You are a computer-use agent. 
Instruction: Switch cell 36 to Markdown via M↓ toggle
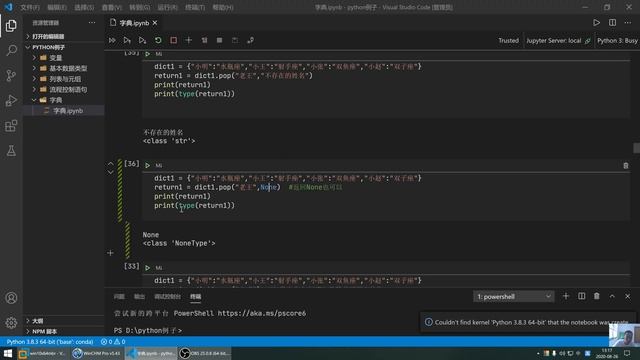(159, 165)
